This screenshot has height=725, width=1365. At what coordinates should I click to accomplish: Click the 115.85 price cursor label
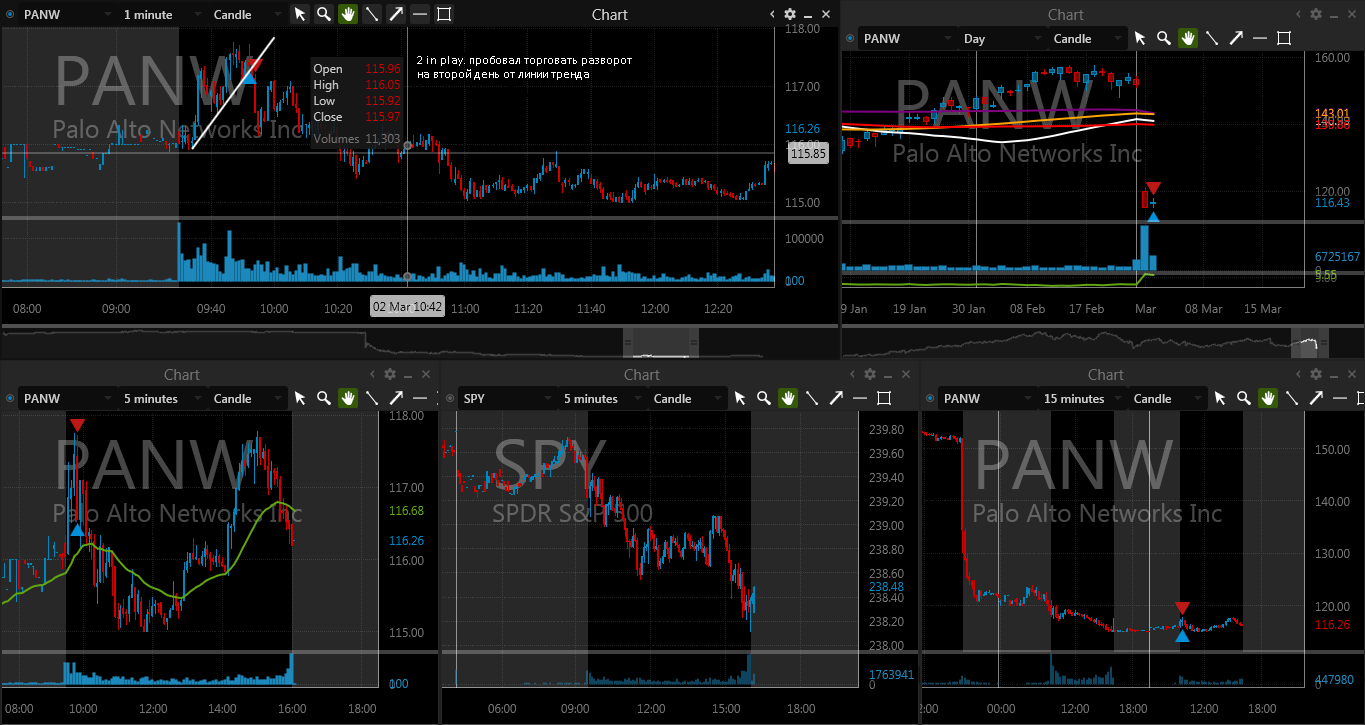click(x=807, y=154)
